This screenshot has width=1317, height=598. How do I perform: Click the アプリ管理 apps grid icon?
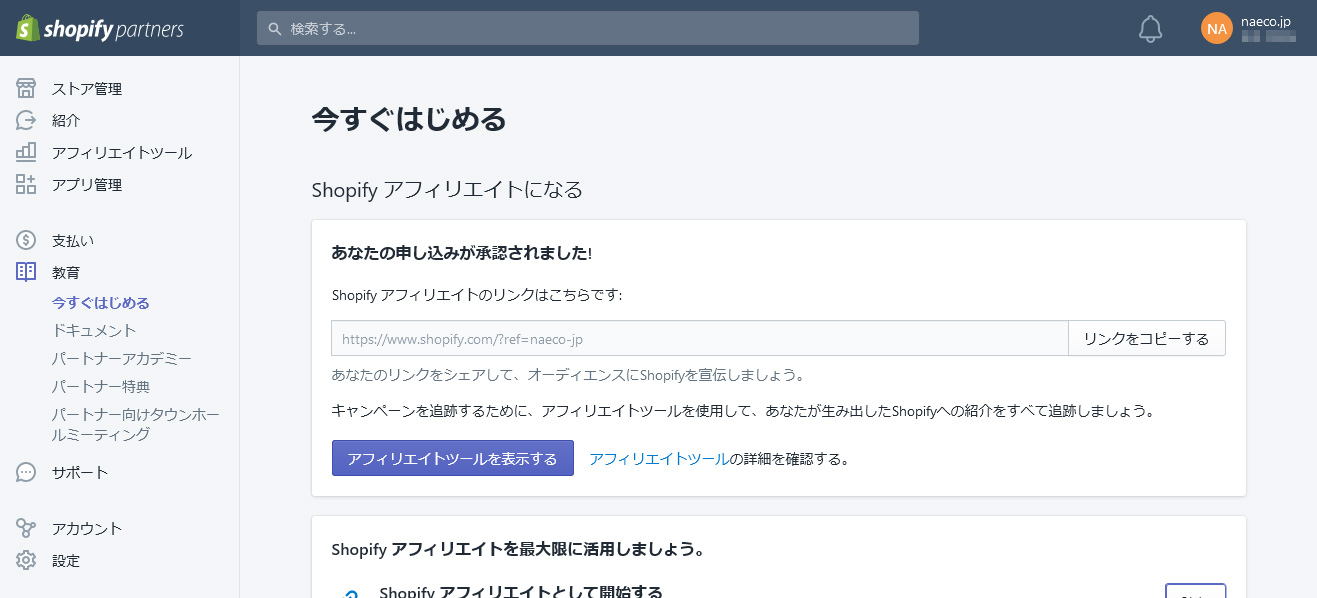26,184
